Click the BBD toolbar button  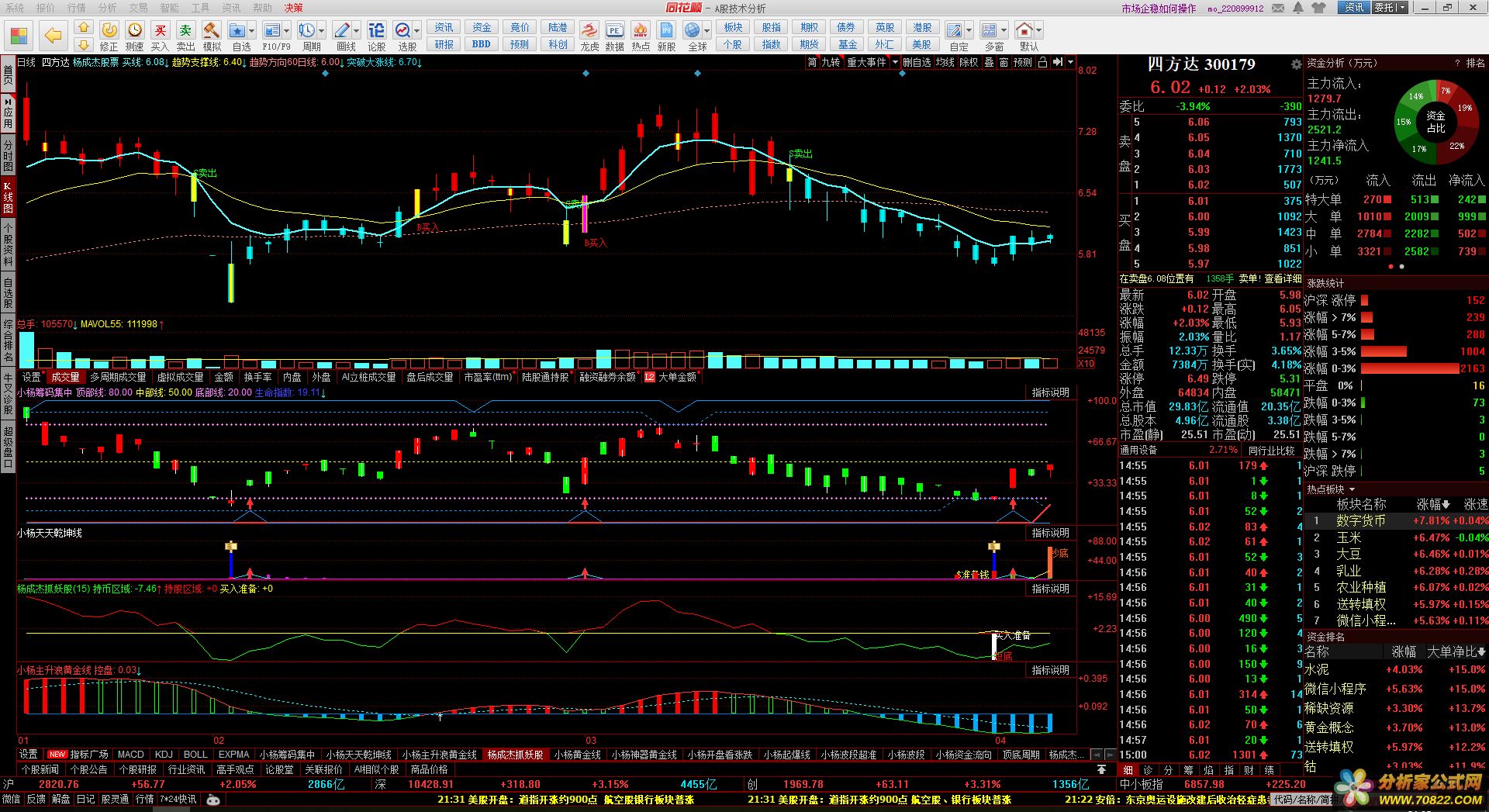tap(482, 44)
